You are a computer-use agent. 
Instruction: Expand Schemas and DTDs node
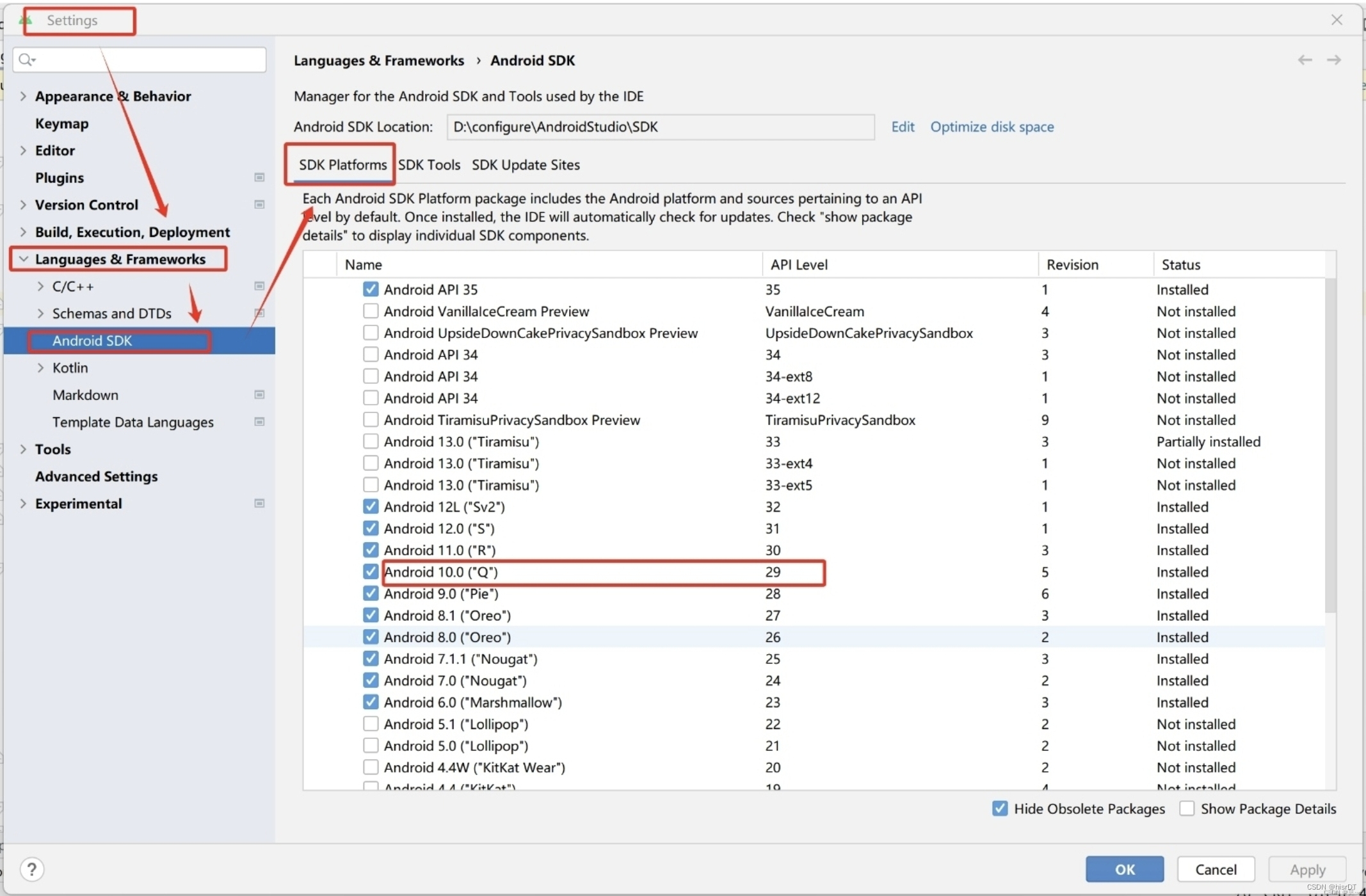pyautogui.click(x=40, y=314)
